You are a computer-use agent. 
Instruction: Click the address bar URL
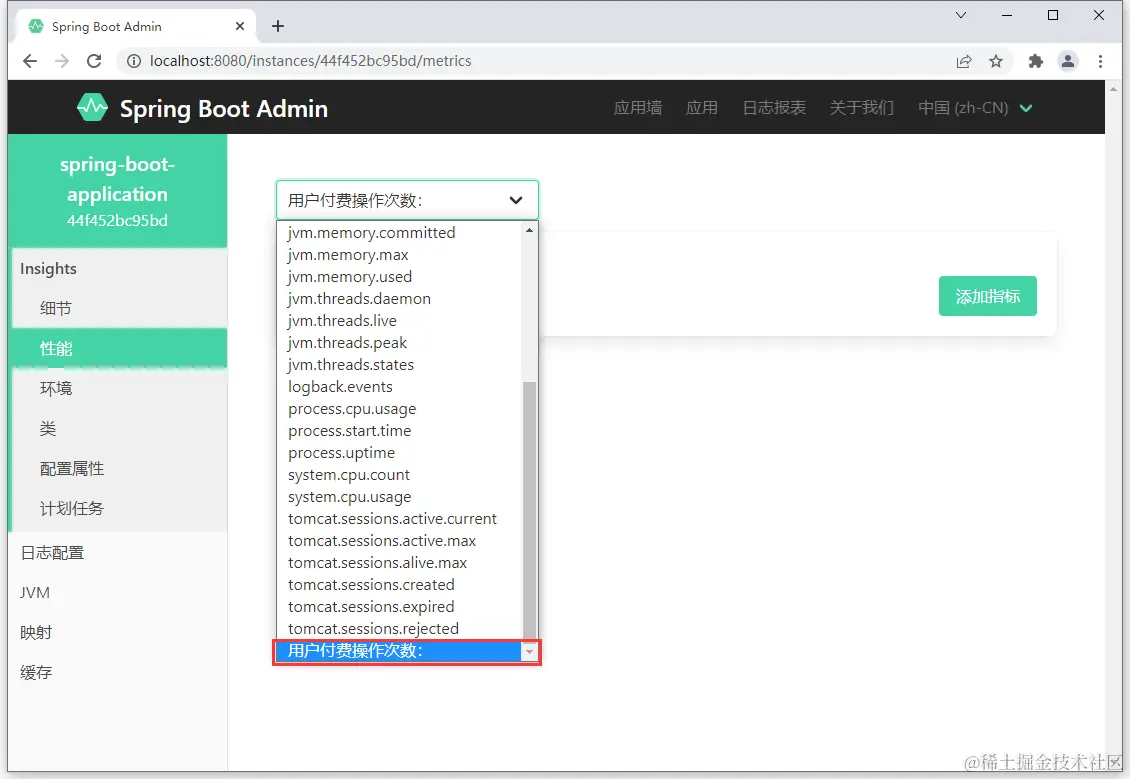[x=311, y=61]
